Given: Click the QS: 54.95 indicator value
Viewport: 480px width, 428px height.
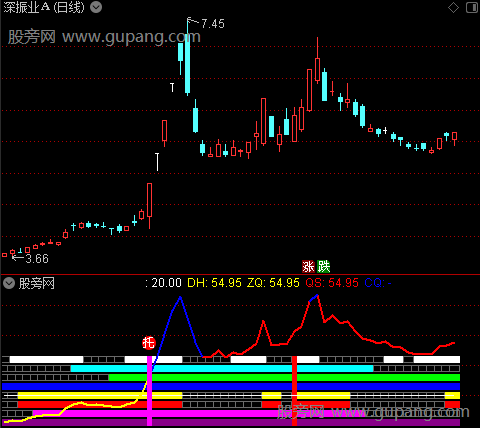Looking at the screenshot, I should 332,283.
